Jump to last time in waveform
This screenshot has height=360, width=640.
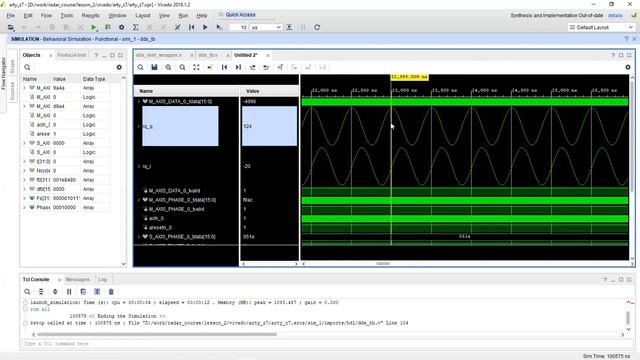point(238,67)
